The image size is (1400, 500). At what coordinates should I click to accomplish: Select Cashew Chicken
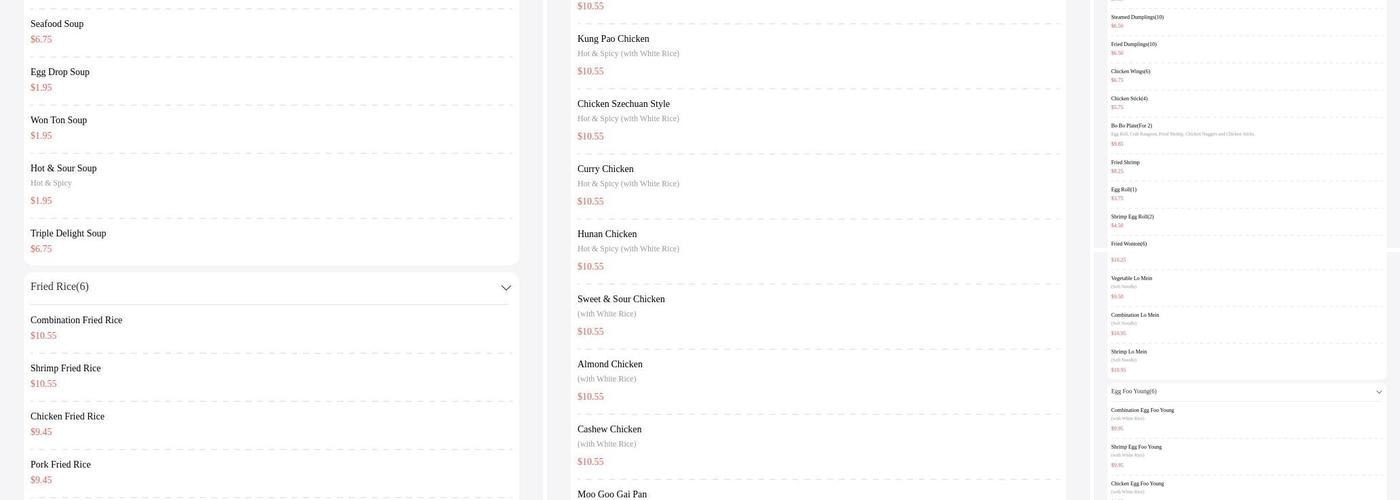click(x=818, y=446)
